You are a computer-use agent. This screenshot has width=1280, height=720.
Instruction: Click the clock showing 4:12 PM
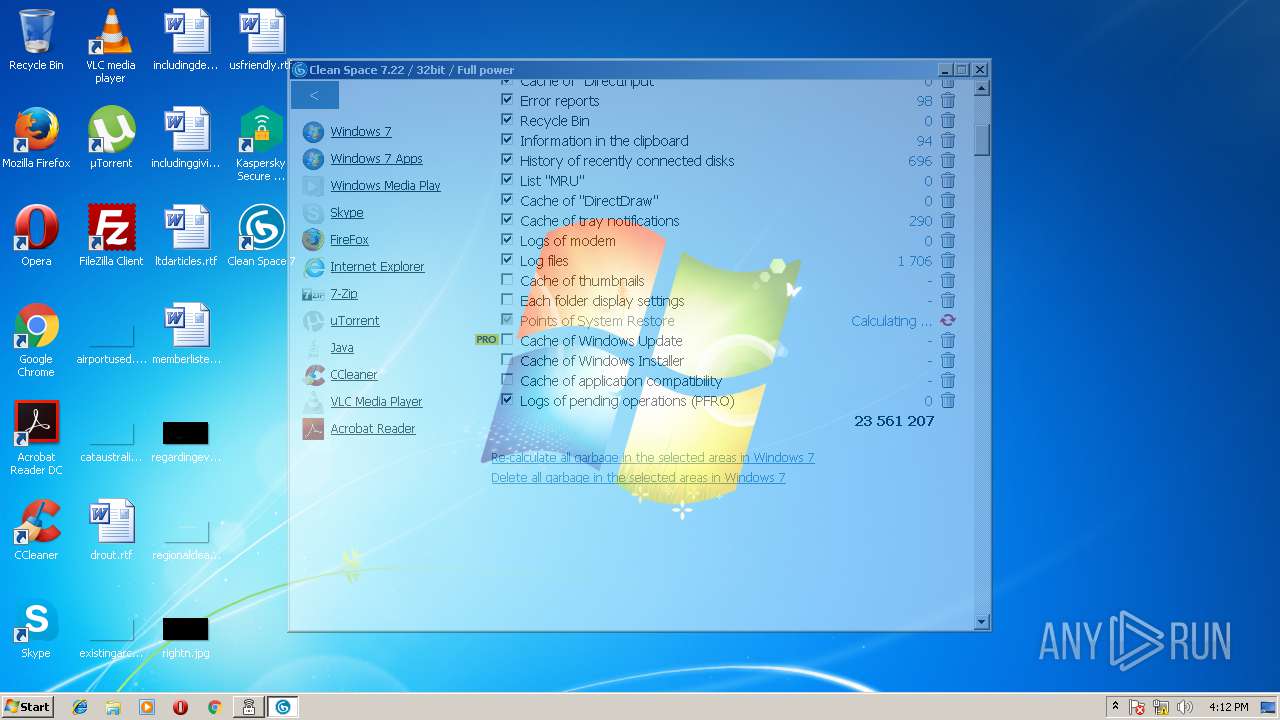coord(1228,707)
